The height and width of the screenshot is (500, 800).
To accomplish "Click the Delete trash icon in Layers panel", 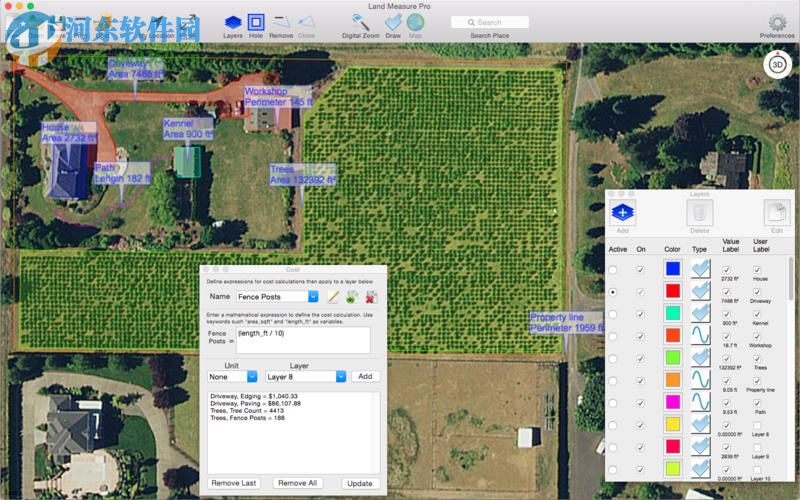I will click(699, 212).
